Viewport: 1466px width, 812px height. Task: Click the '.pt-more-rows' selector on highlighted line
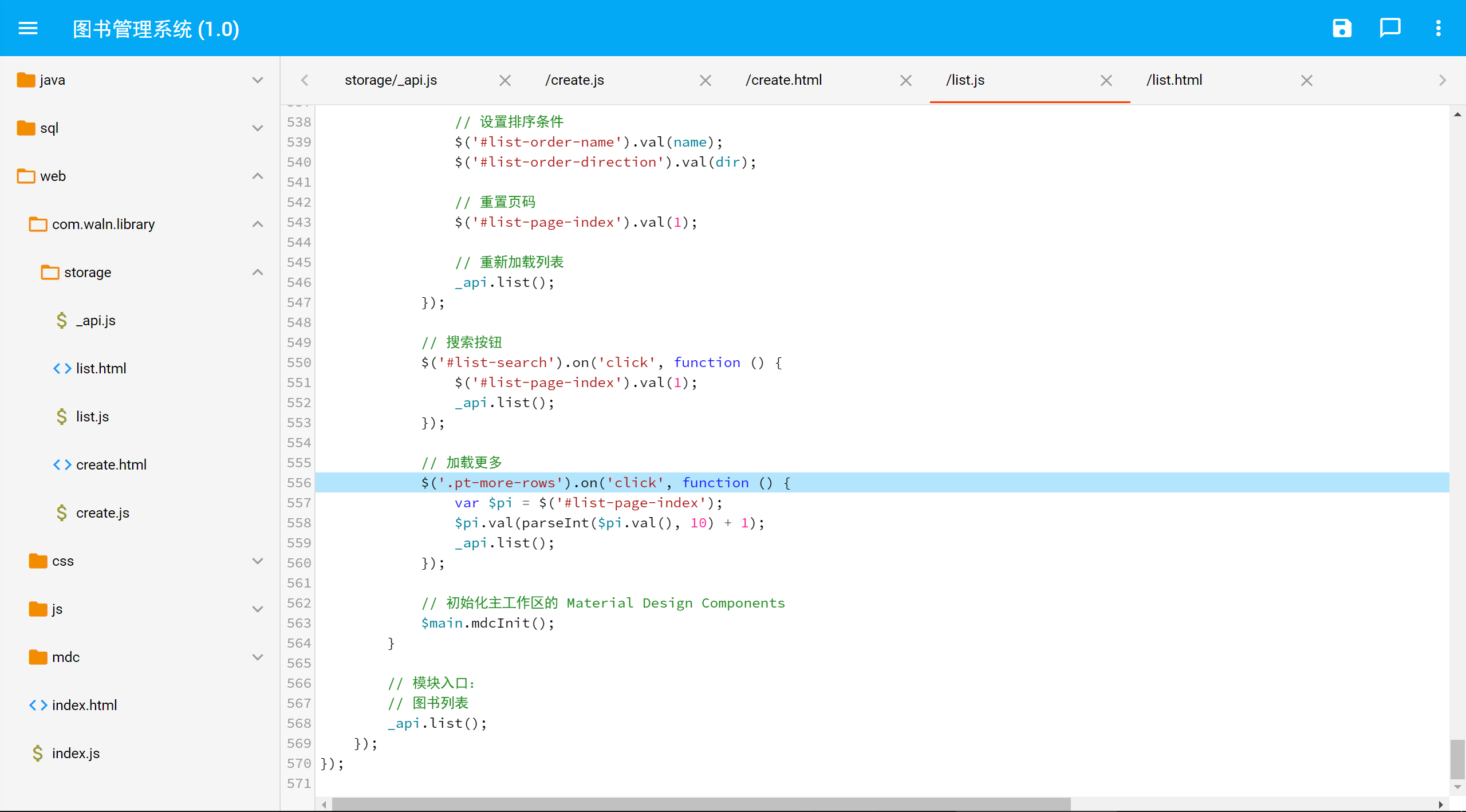(501, 483)
